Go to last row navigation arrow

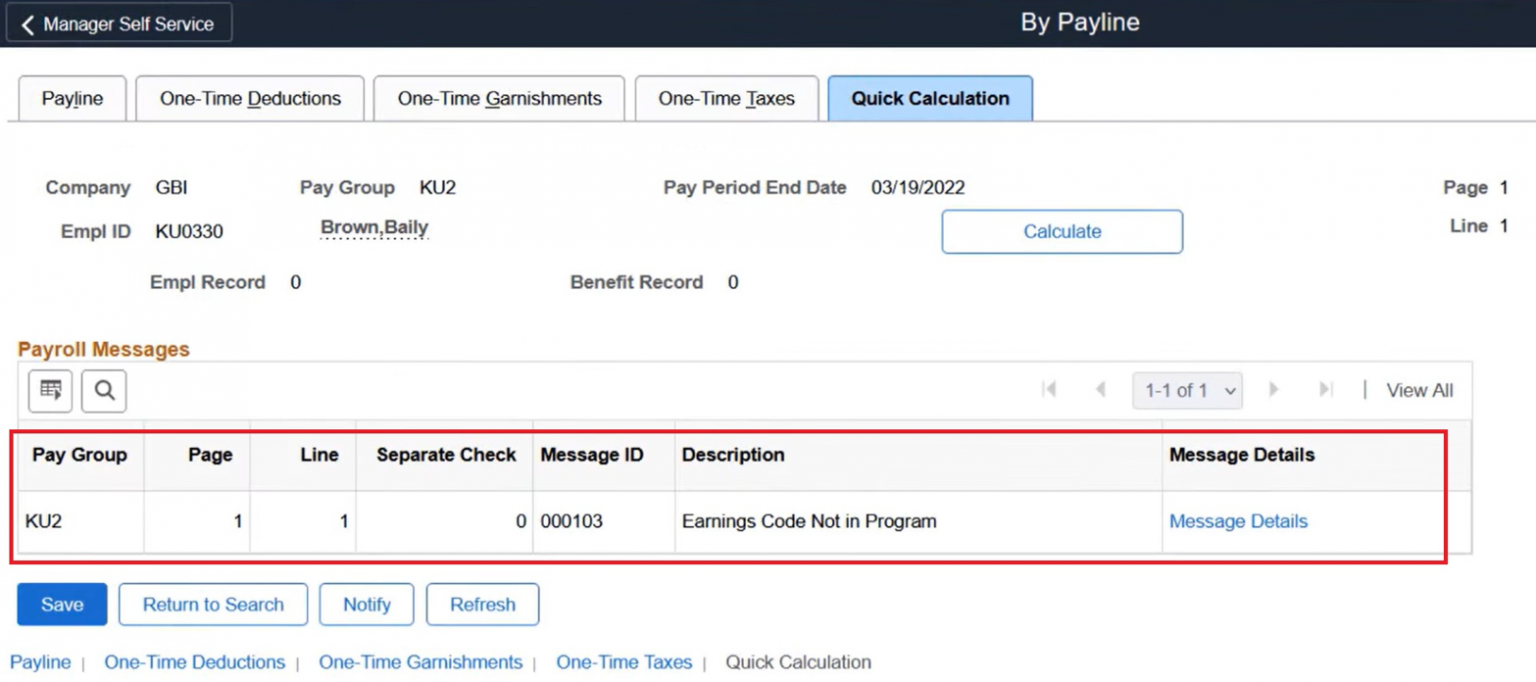pos(1326,390)
